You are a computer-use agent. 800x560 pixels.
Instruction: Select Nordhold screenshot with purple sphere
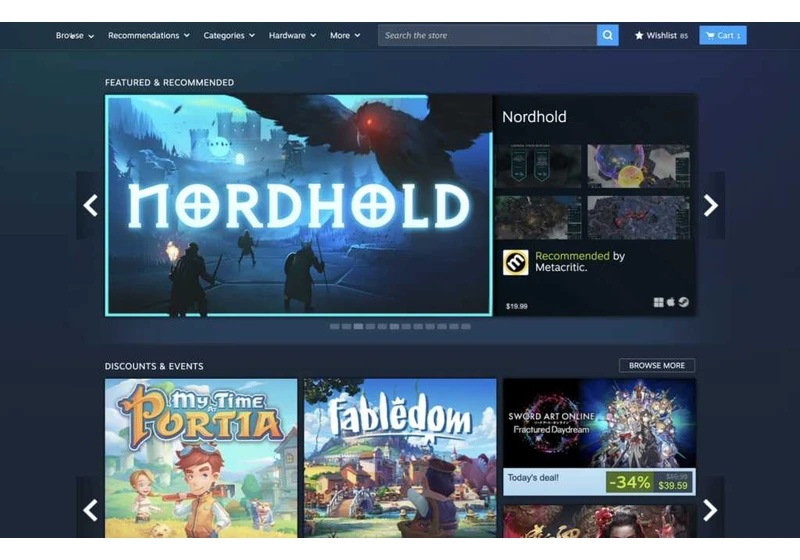pos(638,166)
